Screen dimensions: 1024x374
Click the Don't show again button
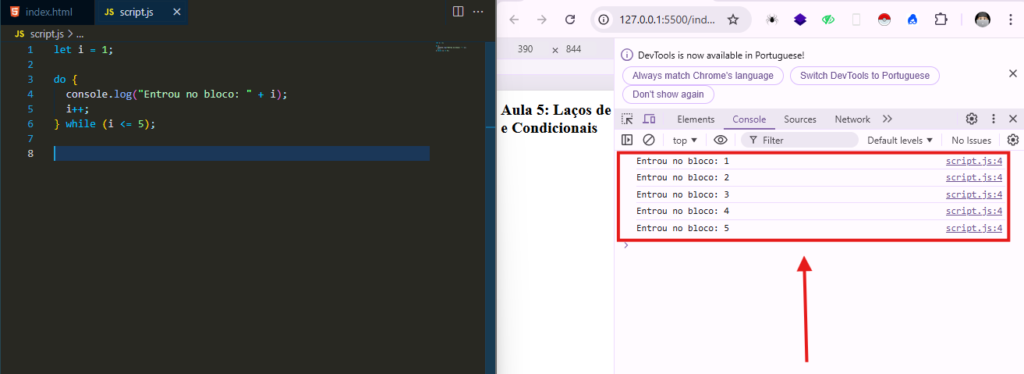point(668,94)
